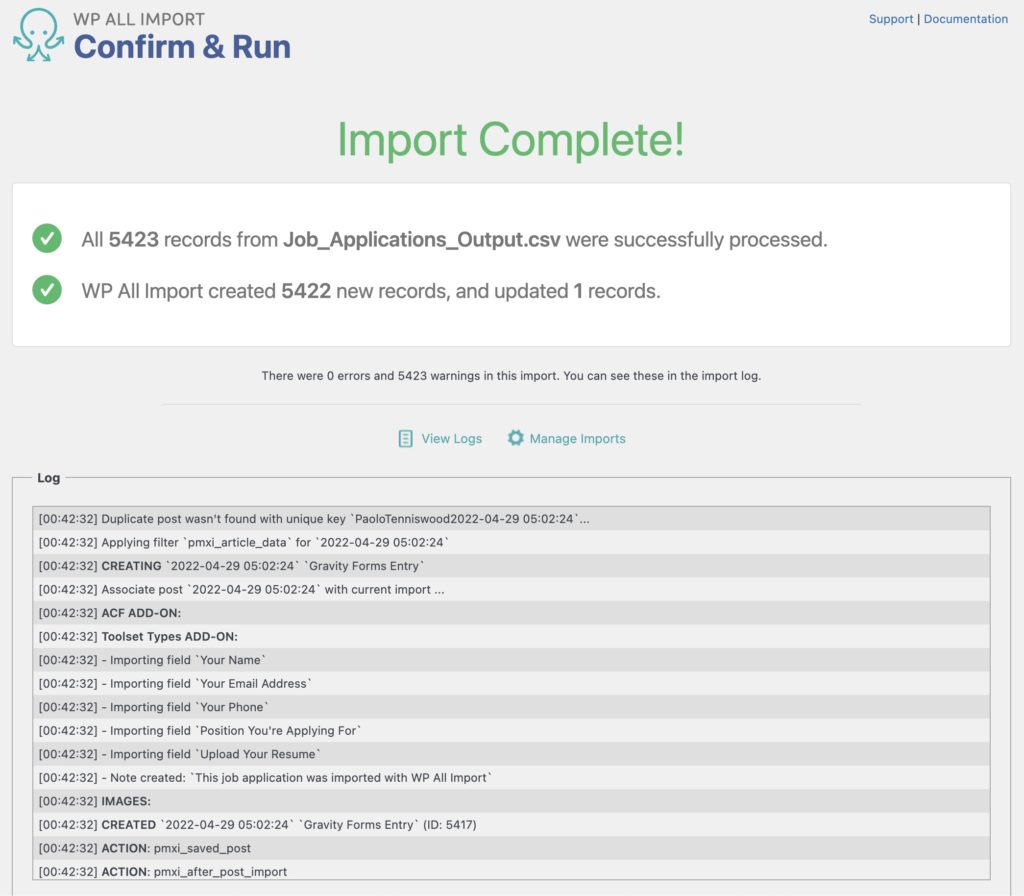Click the gear icon beside Manage Imports
Image resolution: width=1024 pixels, height=896 pixels.
pos(516,438)
